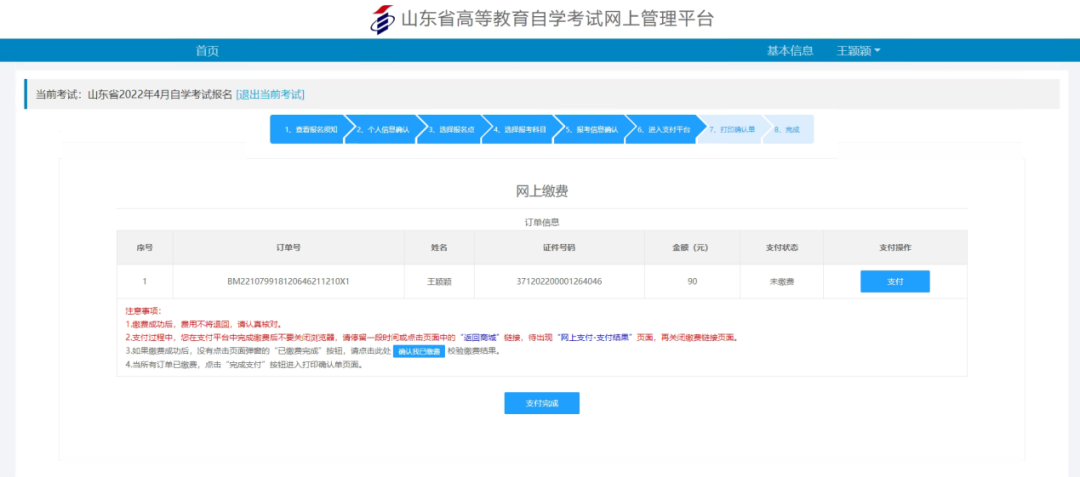Screen dimensions: 1080x477
Task: Click the note line starting with 1.缴费成功后
Action: click(x=202, y=324)
